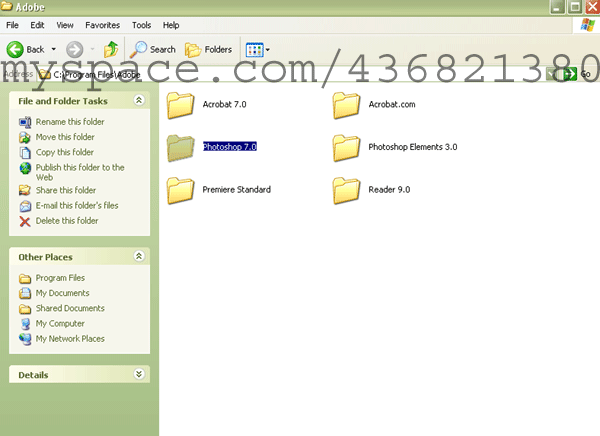Open the Back button history dropdown arrow
The width and height of the screenshot is (600, 436).
click(x=53, y=49)
